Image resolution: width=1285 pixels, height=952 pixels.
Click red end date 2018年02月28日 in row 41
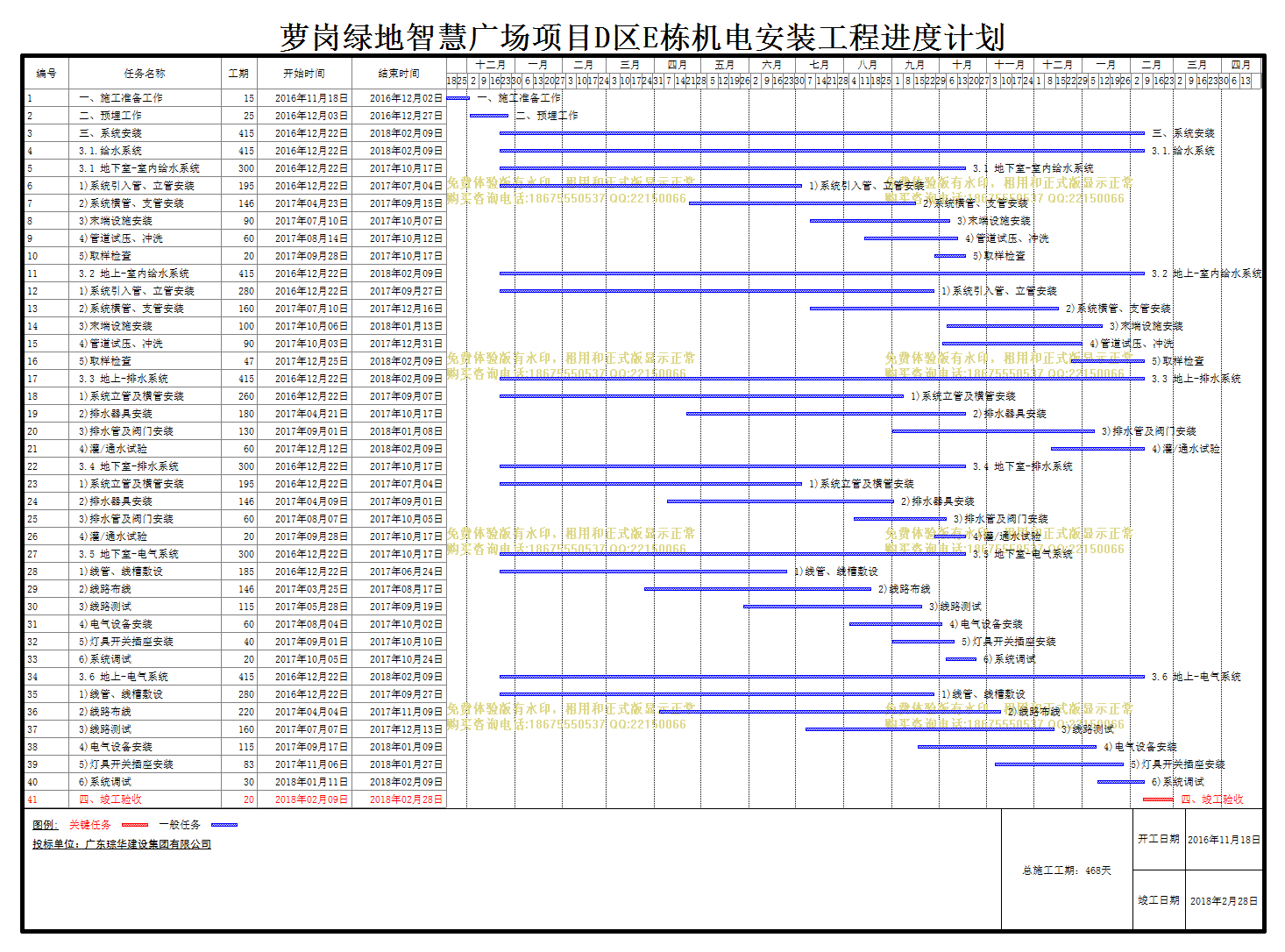point(406,799)
